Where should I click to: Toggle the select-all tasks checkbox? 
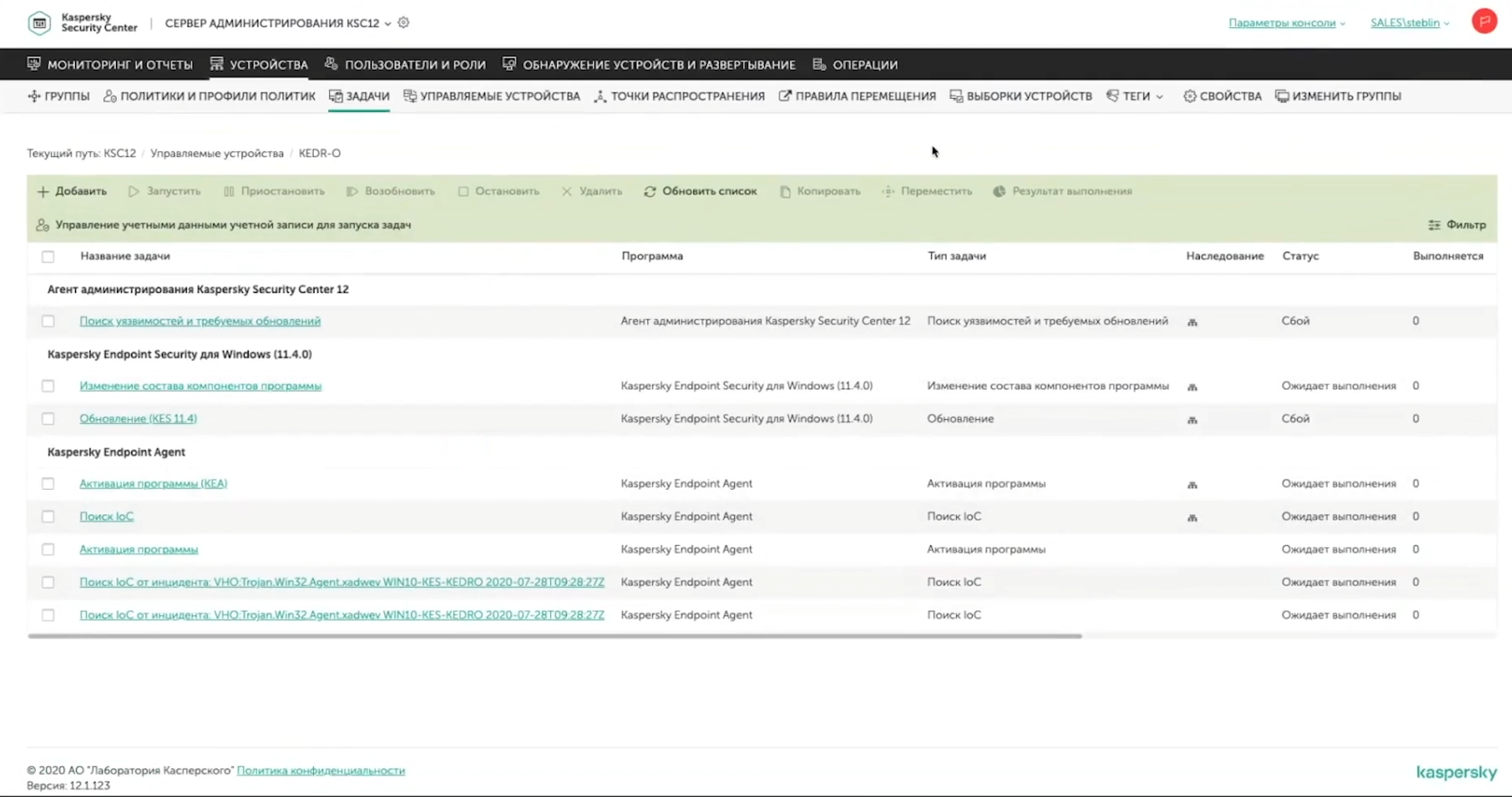(48, 256)
